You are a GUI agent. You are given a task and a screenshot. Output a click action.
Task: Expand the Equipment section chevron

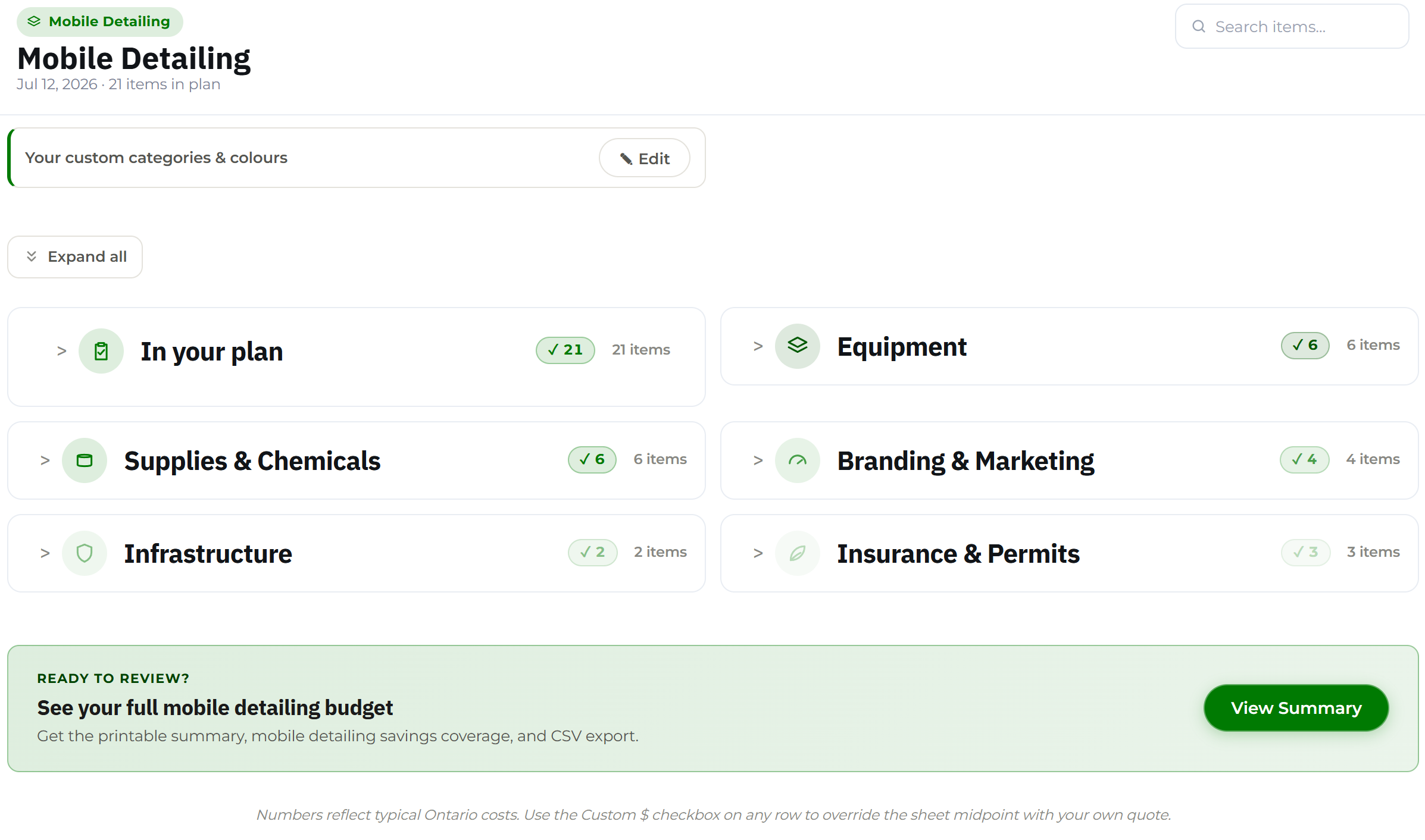758,346
